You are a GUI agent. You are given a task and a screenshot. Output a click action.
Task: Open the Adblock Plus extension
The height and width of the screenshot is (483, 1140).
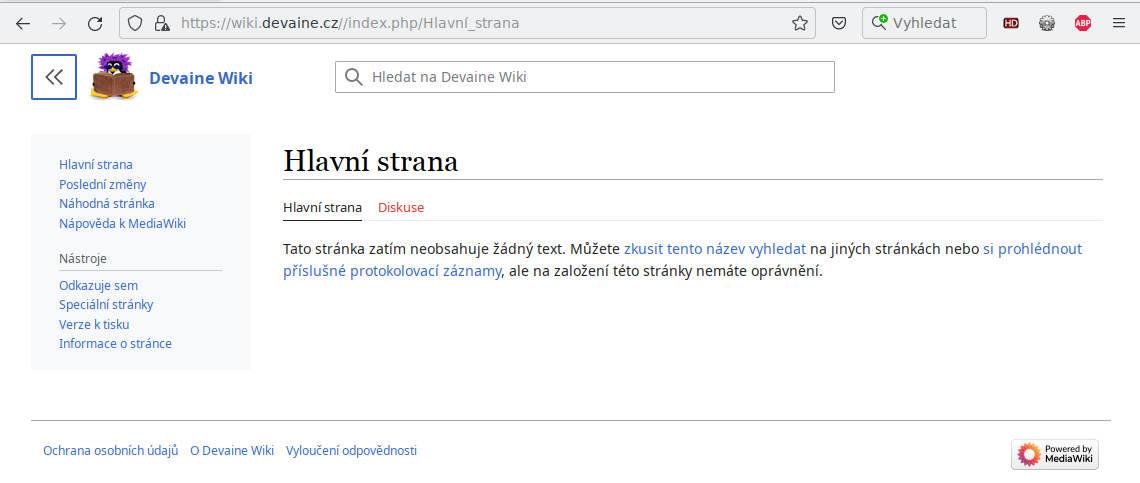coord(1083,23)
